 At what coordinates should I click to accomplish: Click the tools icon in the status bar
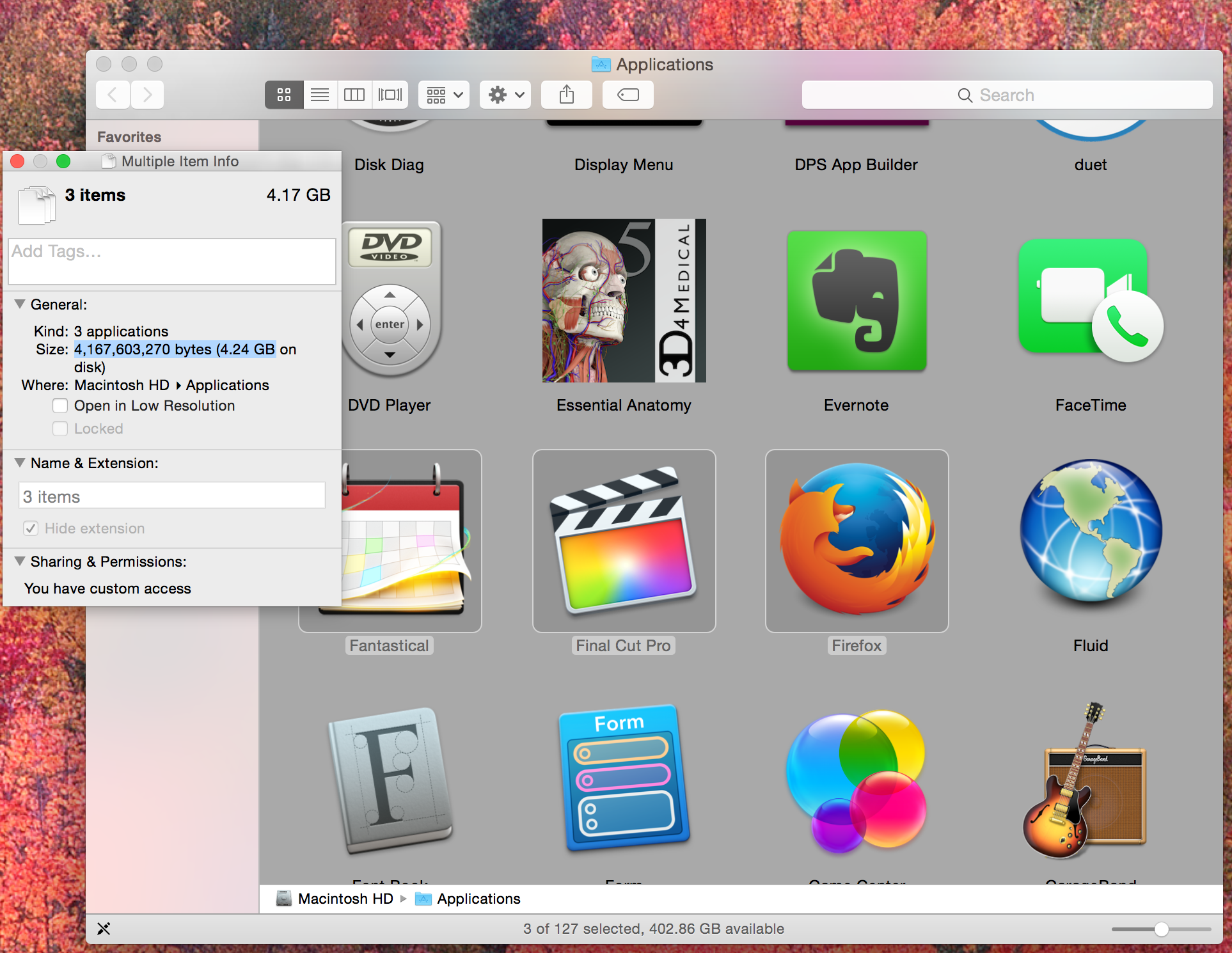click(x=104, y=929)
